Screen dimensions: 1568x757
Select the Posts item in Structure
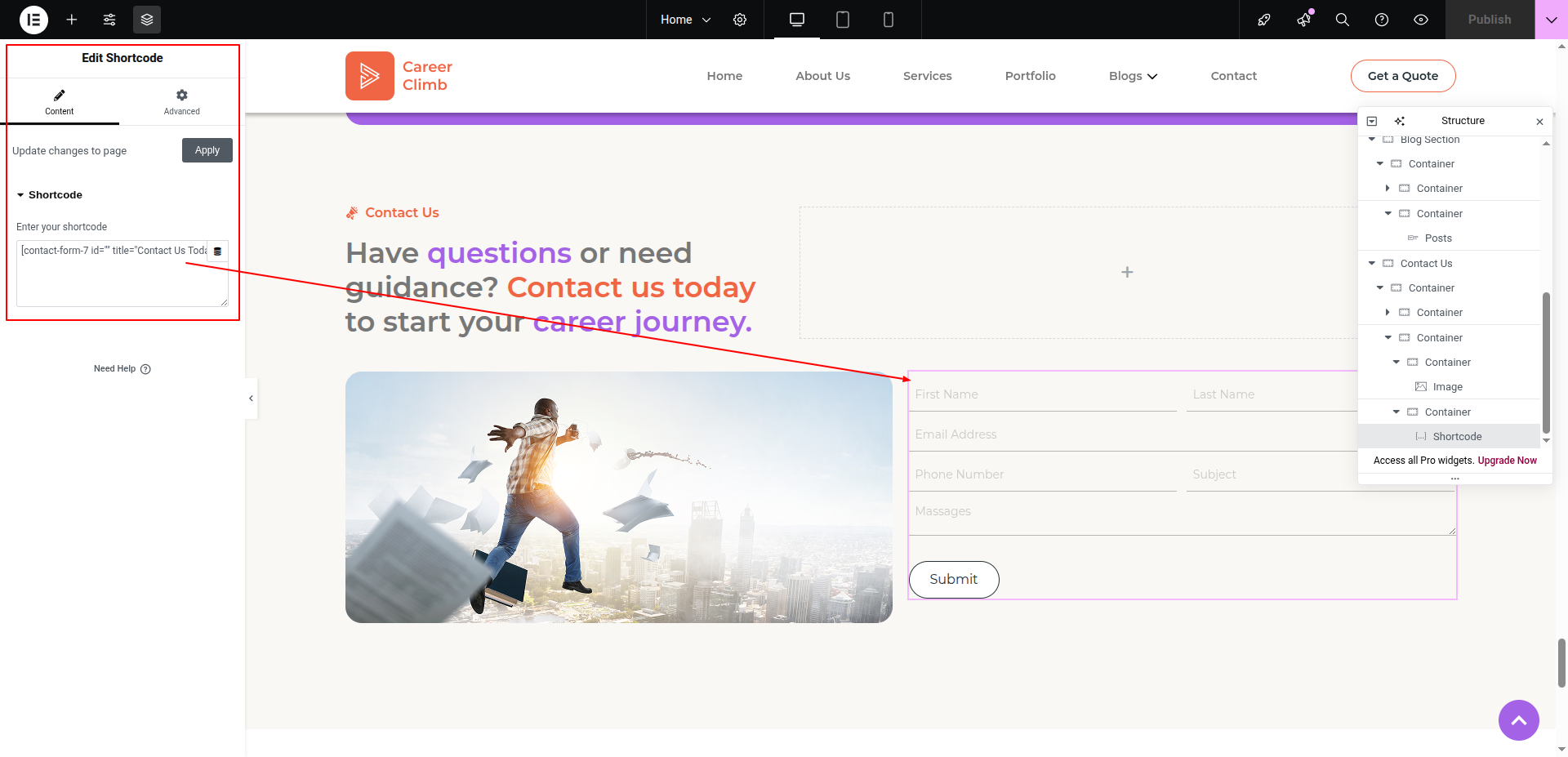(1438, 238)
